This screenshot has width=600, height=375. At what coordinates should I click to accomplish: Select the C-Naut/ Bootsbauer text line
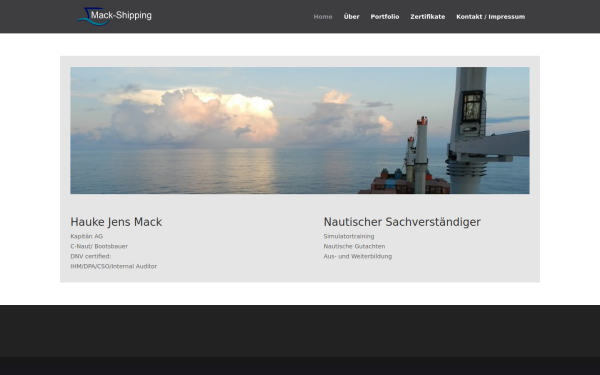tap(99, 246)
